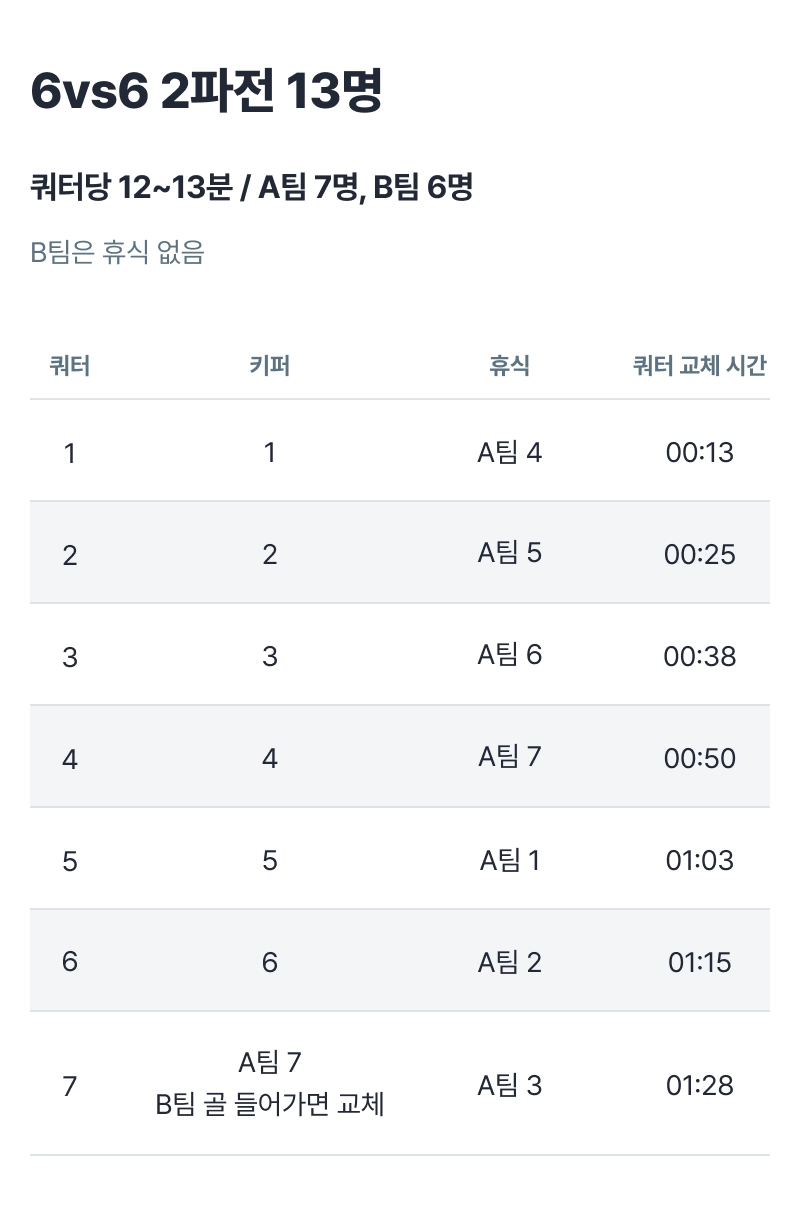The height and width of the screenshot is (1216, 800).
Task: Click the "A팀 6" rest cell
Action: [x=509, y=655]
